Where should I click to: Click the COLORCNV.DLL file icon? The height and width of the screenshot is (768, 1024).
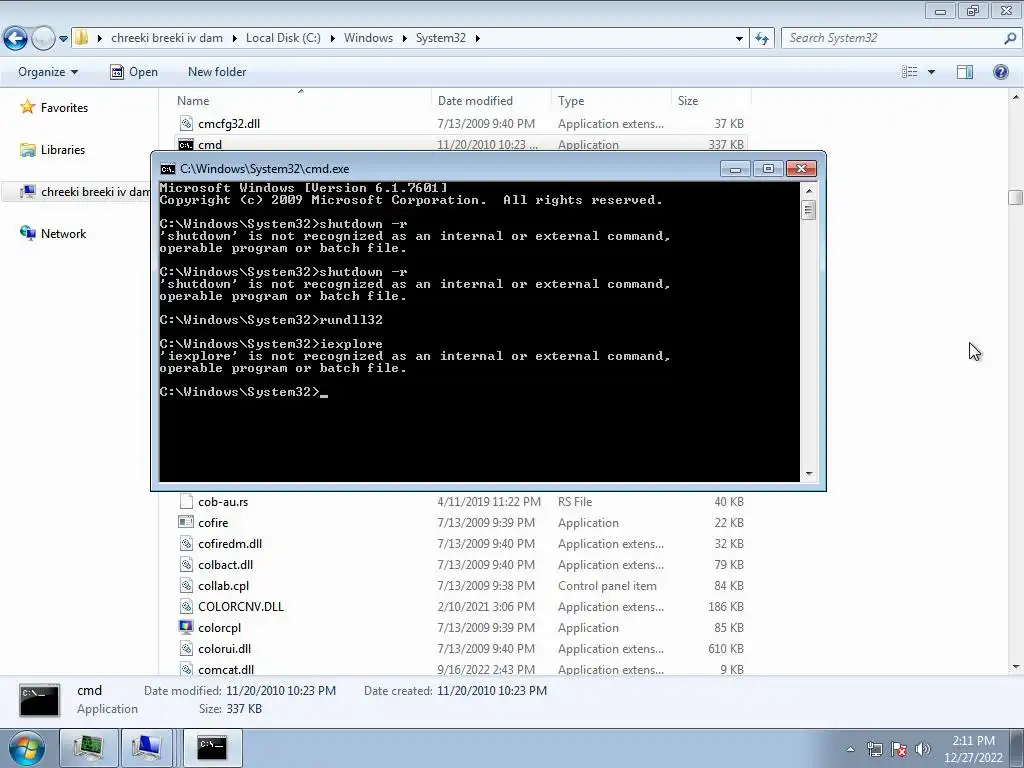186,607
